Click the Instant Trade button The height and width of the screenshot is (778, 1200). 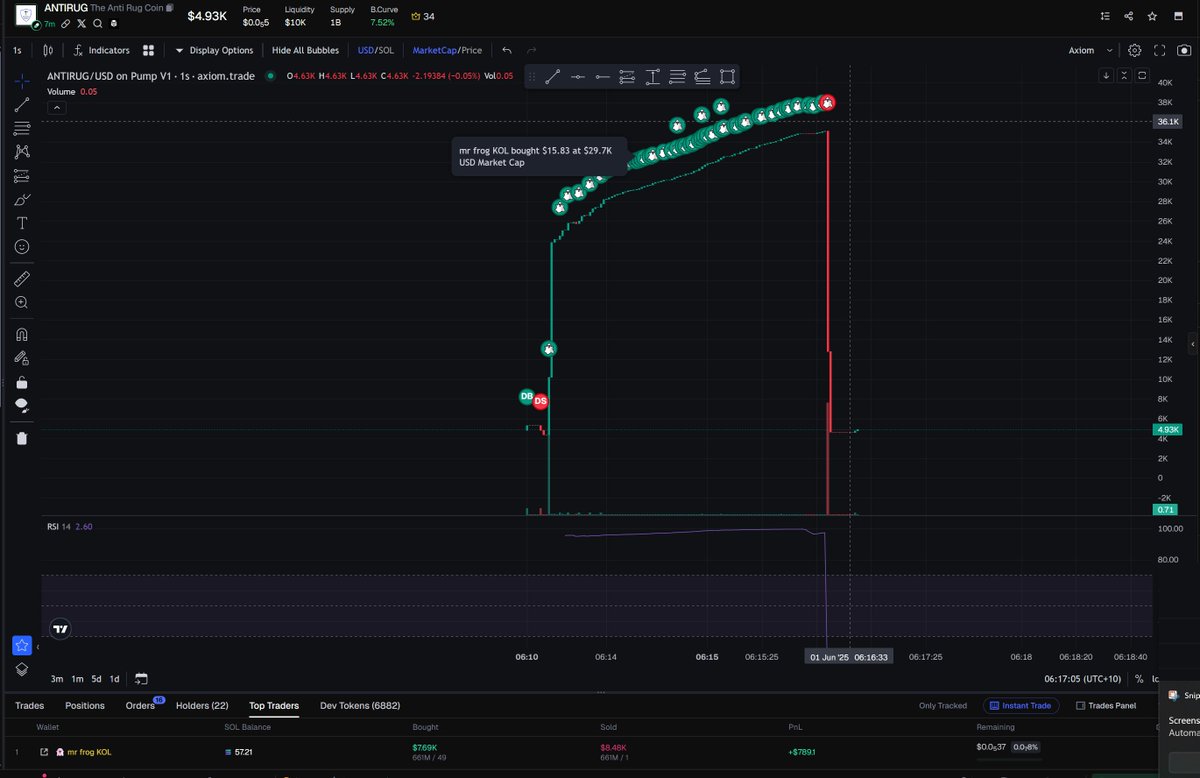[1020, 706]
